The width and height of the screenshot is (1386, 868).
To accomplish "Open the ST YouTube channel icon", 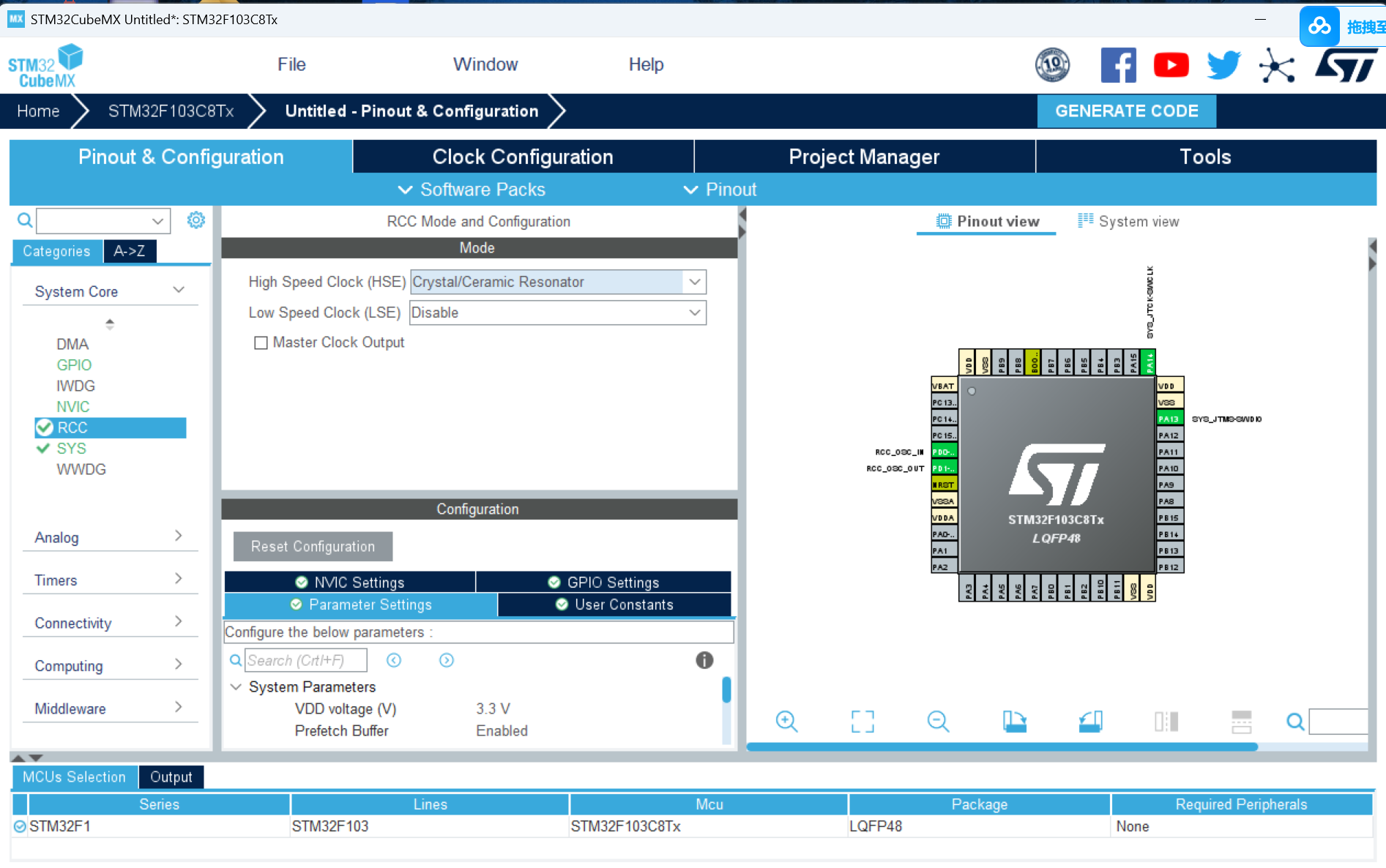I will (1171, 65).
